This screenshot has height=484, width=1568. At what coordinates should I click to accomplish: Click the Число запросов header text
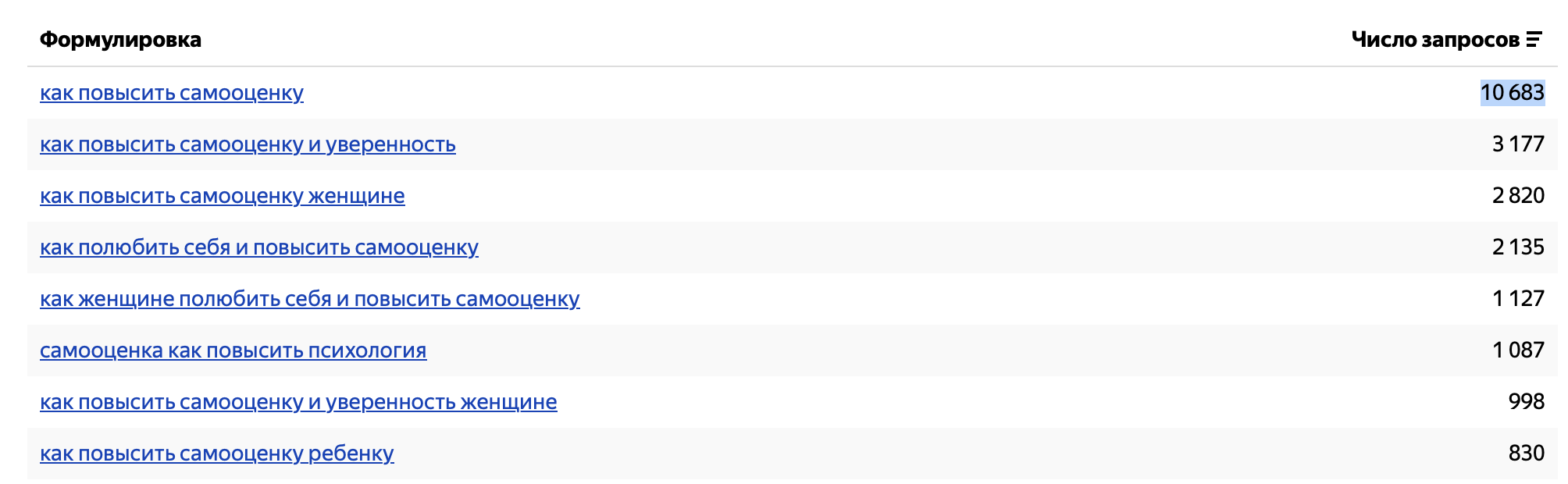coord(1435,40)
